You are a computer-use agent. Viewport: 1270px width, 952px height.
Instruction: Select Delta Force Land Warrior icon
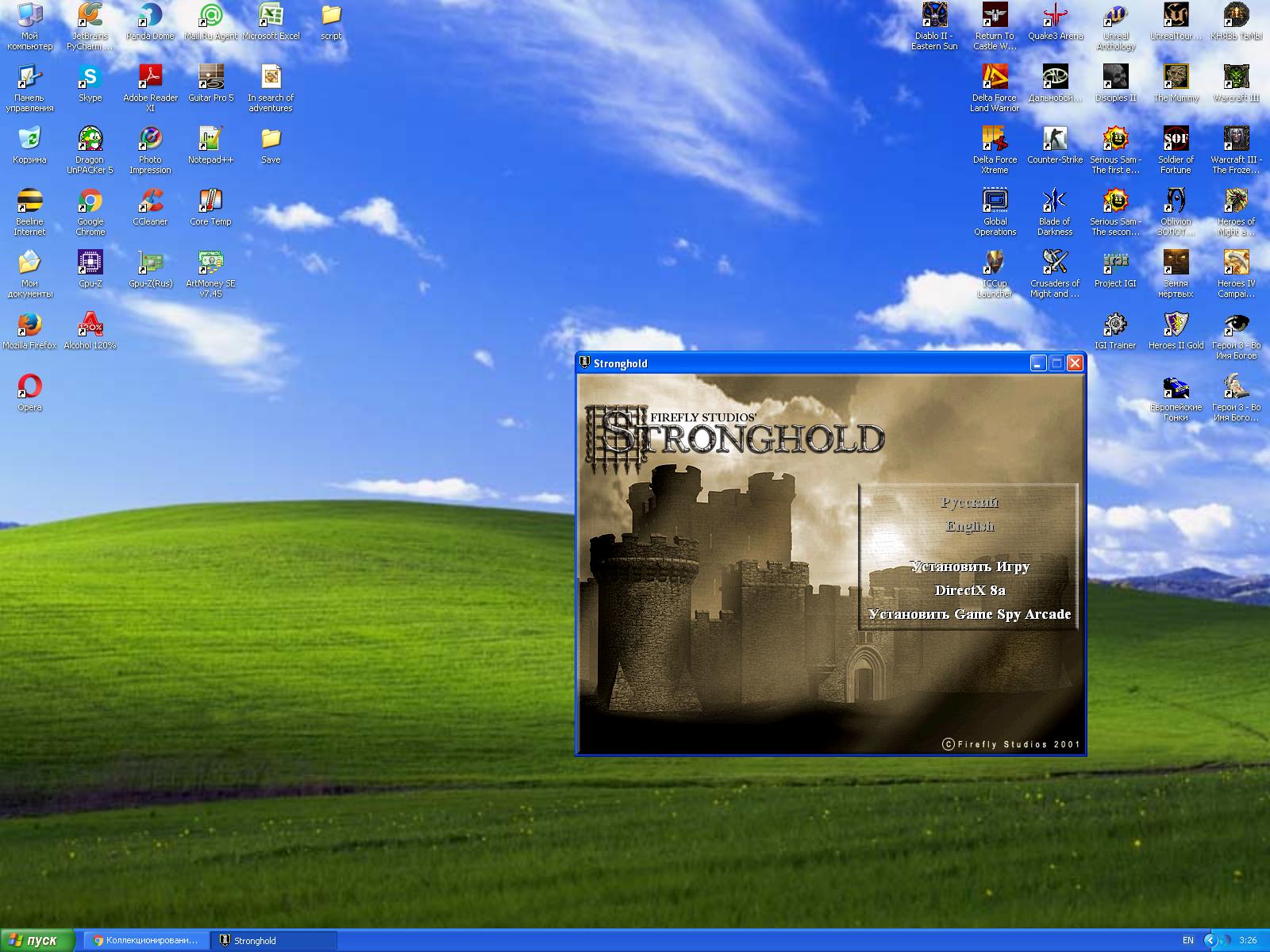(x=995, y=88)
